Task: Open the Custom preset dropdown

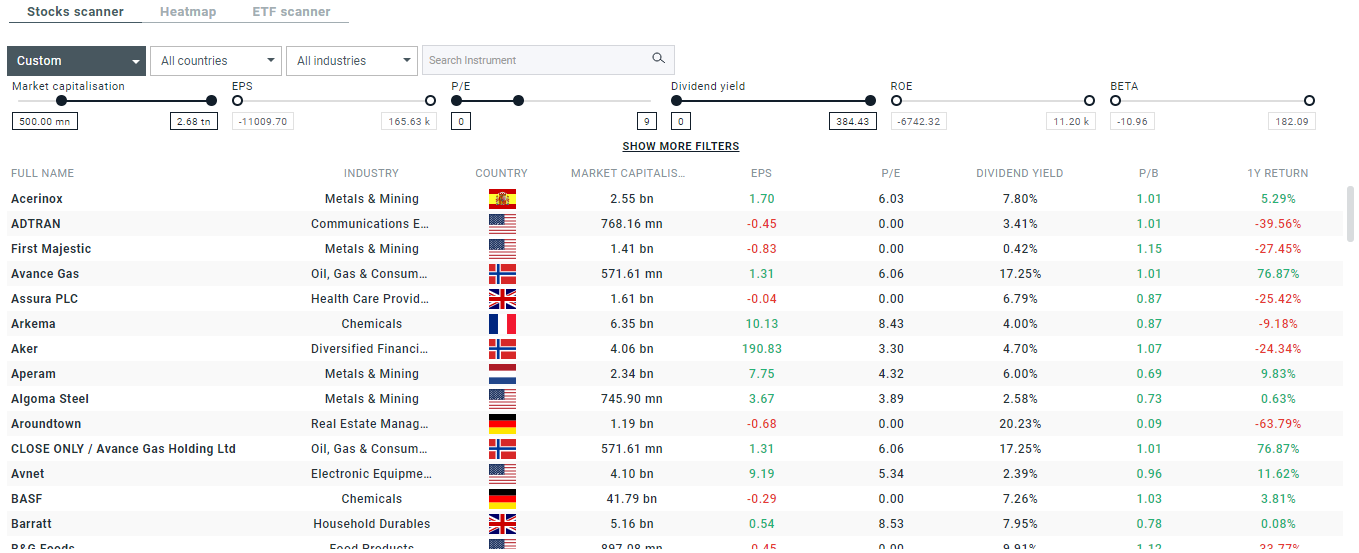Action: coord(76,61)
